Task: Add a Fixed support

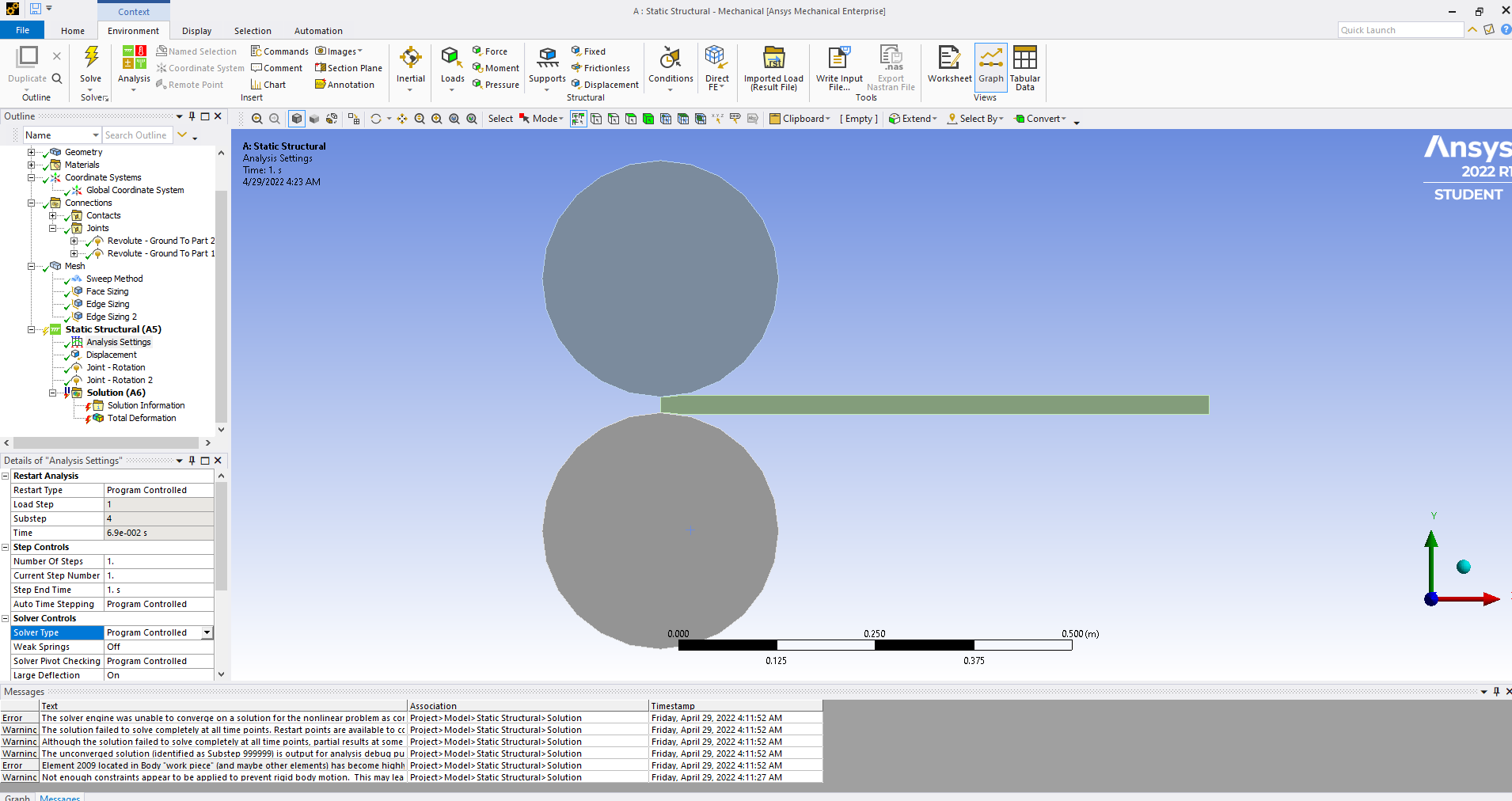Action: [x=588, y=51]
